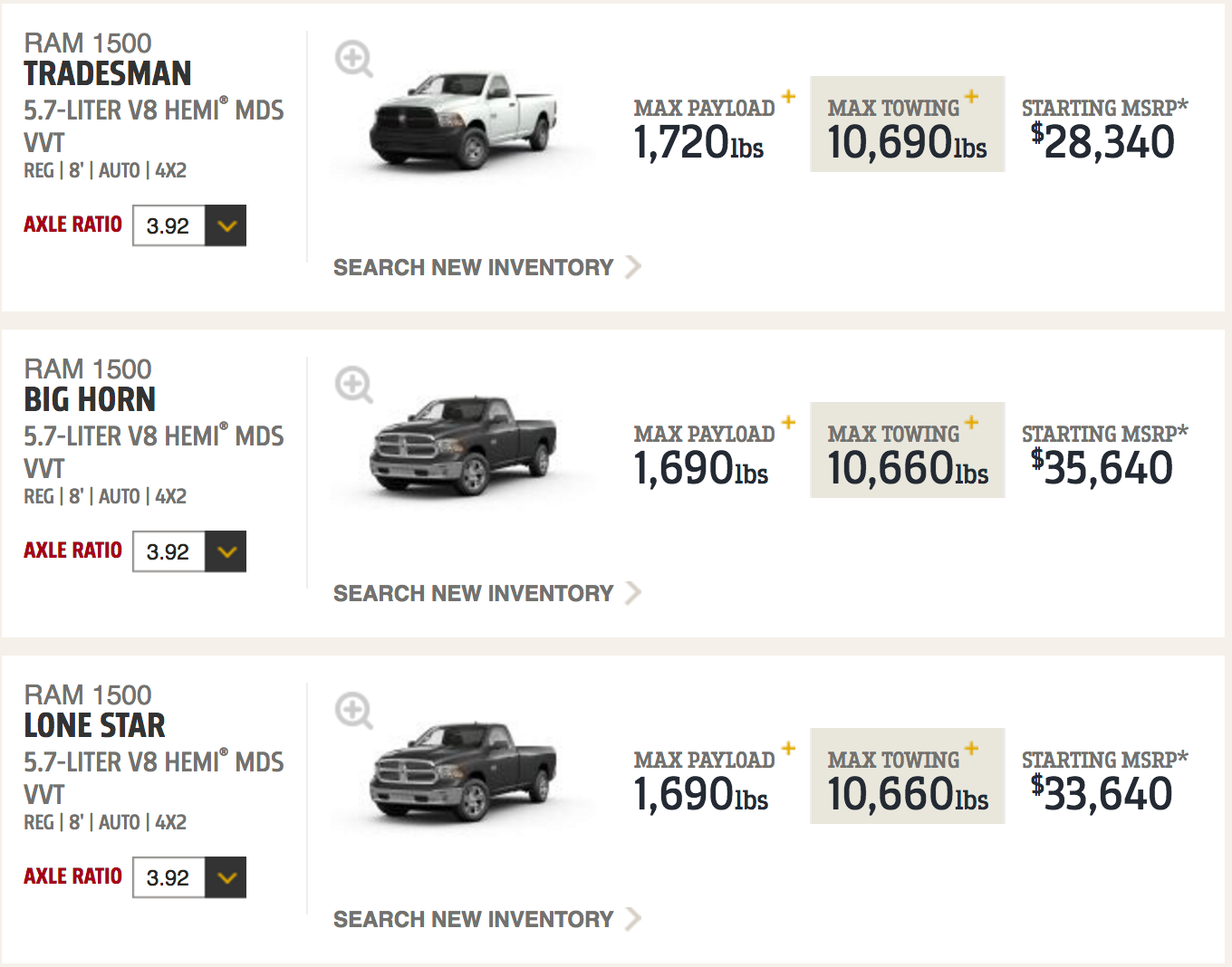The image size is (1232, 967).
Task: Open Tradesman max payload plus info
Action: pyautogui.click(x=789, y=96)
